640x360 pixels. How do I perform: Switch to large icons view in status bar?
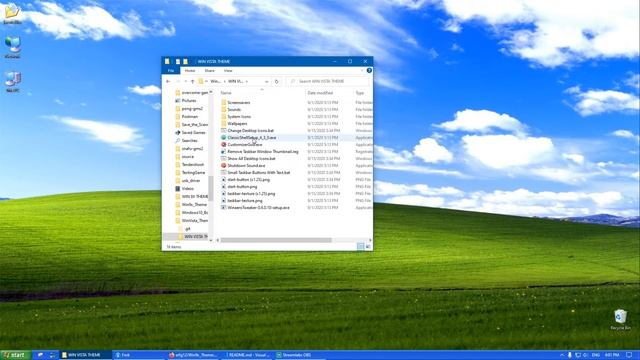tap(368, 247)
